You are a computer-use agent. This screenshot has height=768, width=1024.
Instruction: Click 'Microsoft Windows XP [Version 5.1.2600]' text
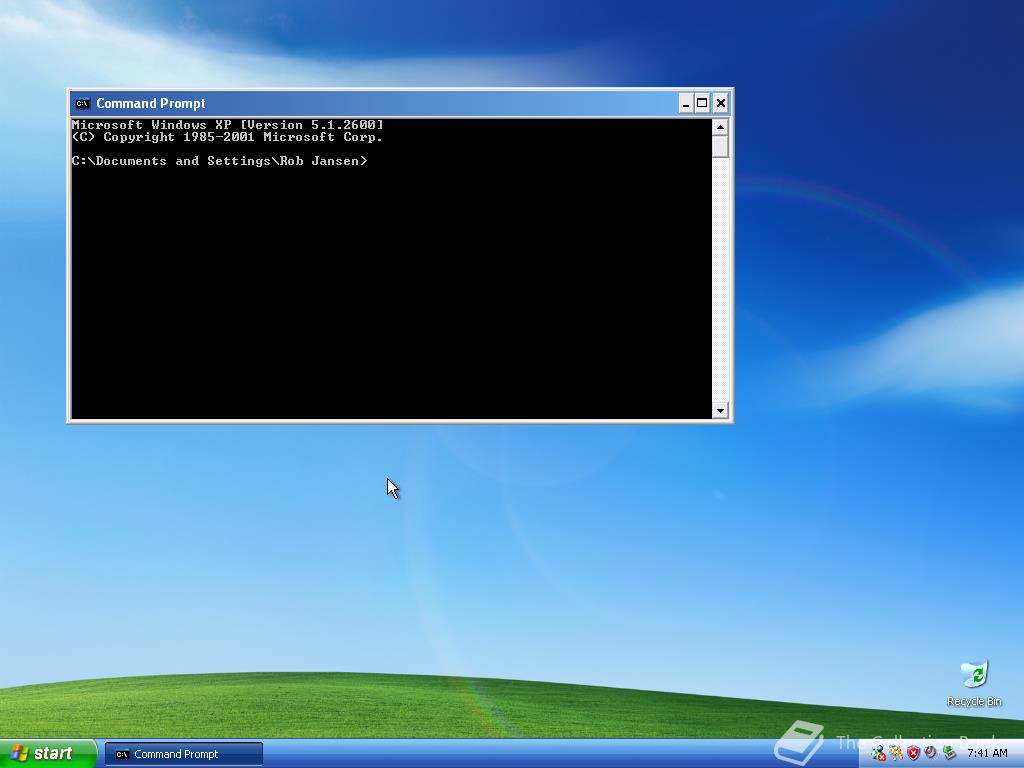pyautogui.click(x=227, y=125)
